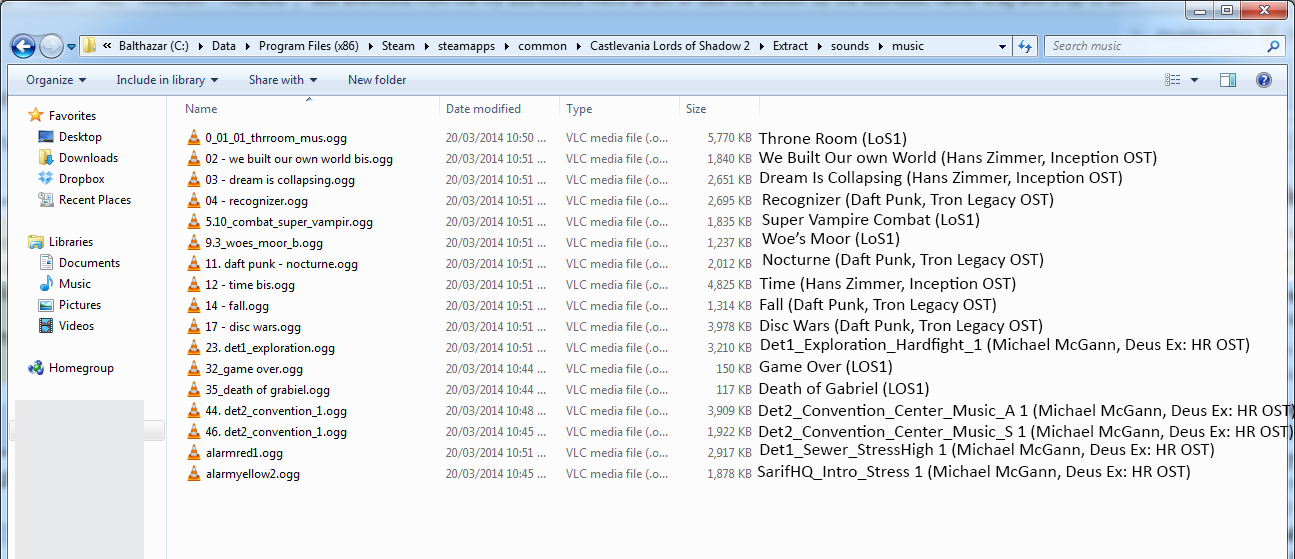Click VLC icon of alarmyellow2.ogg
Image resolution: width=1295 pixels, height=559 pixels.
click(193, 474)
